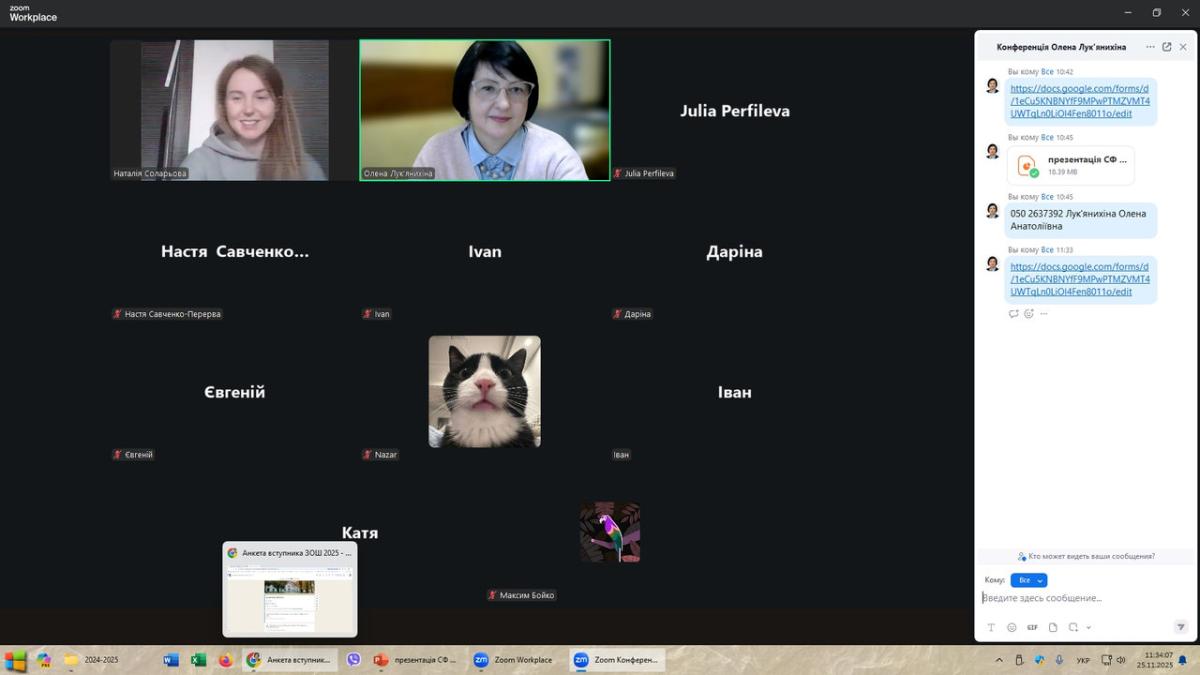This screenshot has height=675, width=1200.
Task: Click the GIF icon in chat toolbar
Action: pos(1032,627)
